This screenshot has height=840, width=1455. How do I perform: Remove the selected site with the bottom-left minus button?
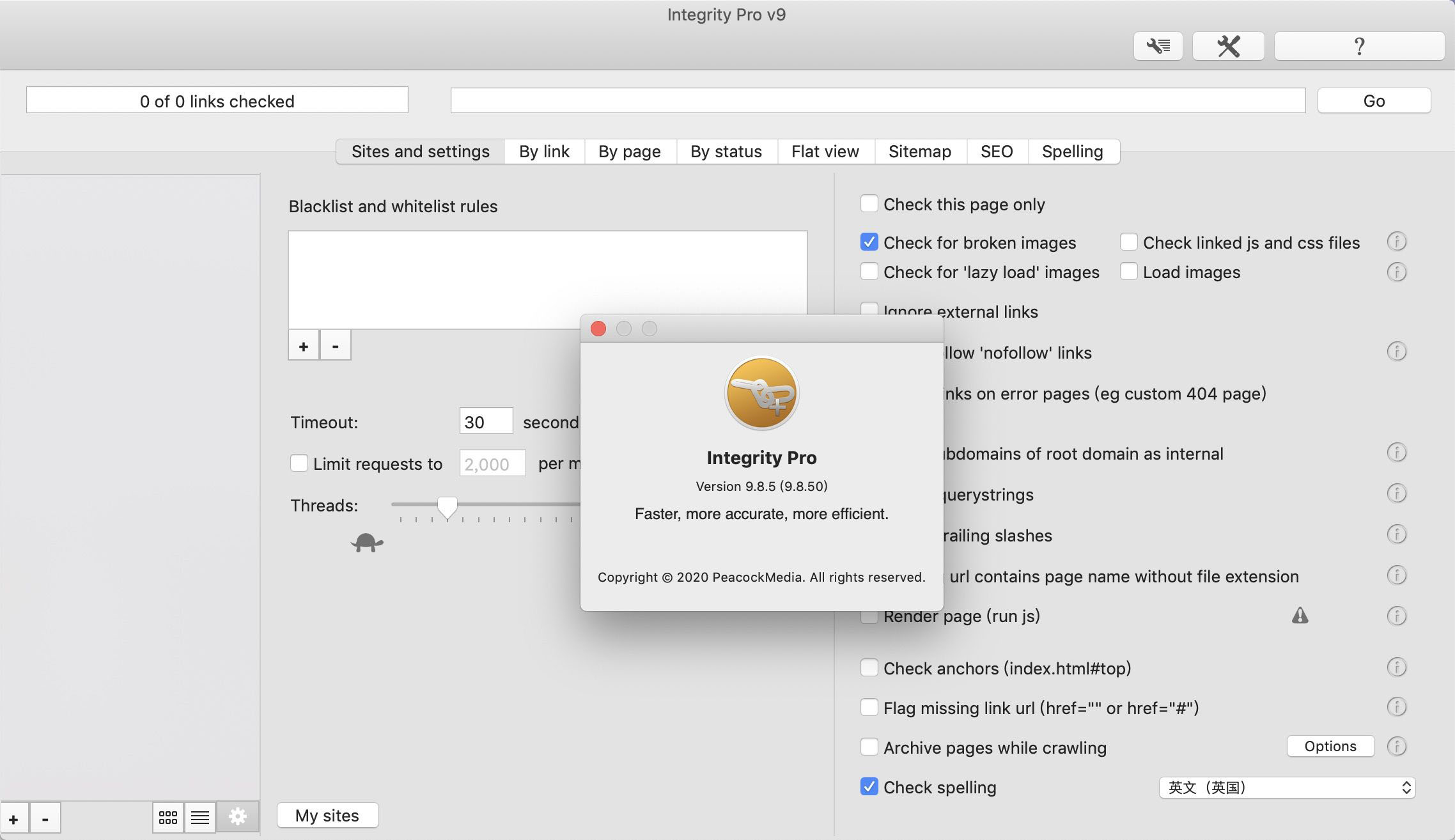coord(45,818)
